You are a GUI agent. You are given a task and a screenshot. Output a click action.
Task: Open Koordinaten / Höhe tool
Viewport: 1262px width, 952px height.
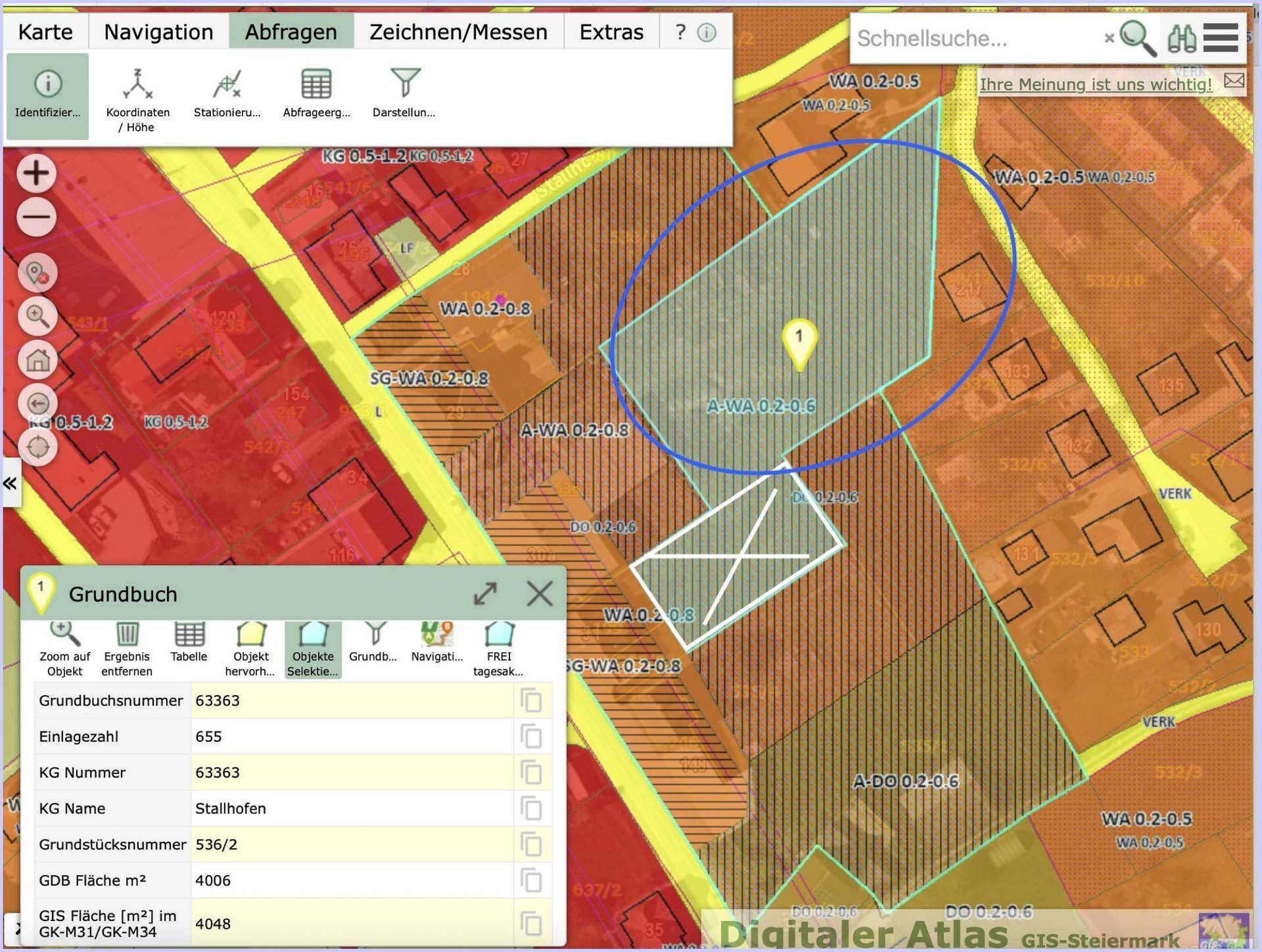(x=138, y=100)
